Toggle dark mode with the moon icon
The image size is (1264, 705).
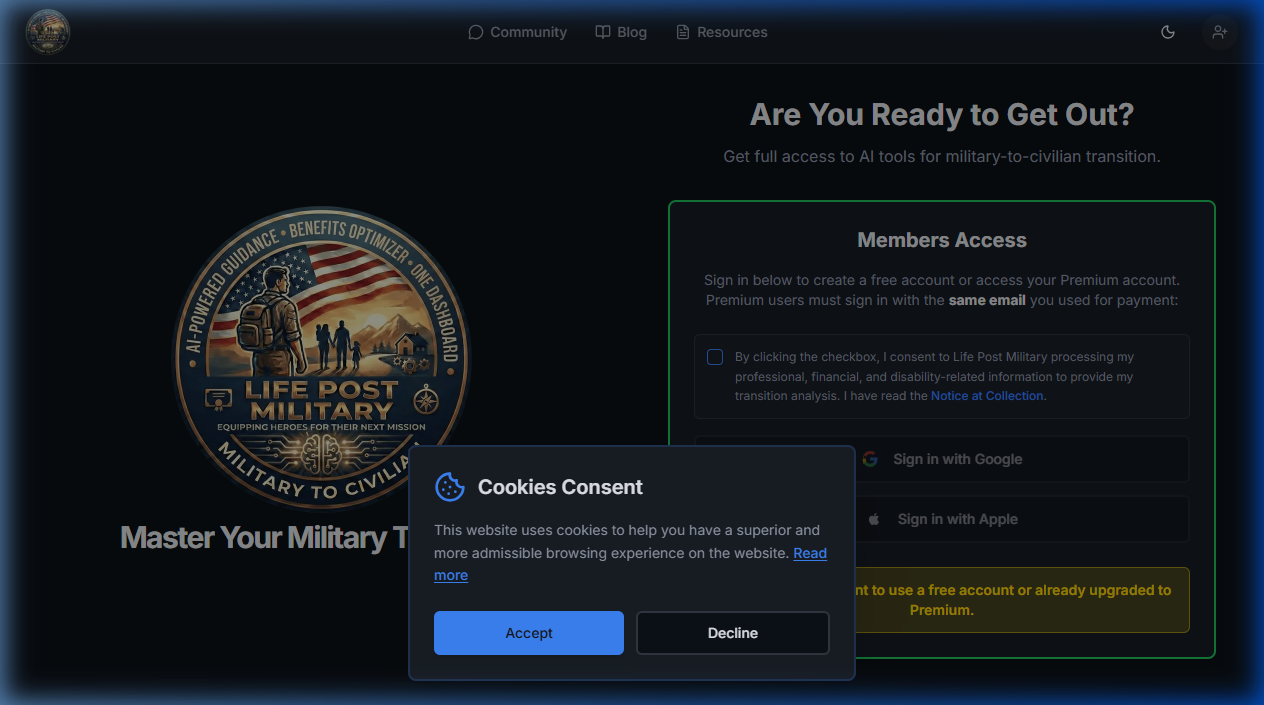1168,32
